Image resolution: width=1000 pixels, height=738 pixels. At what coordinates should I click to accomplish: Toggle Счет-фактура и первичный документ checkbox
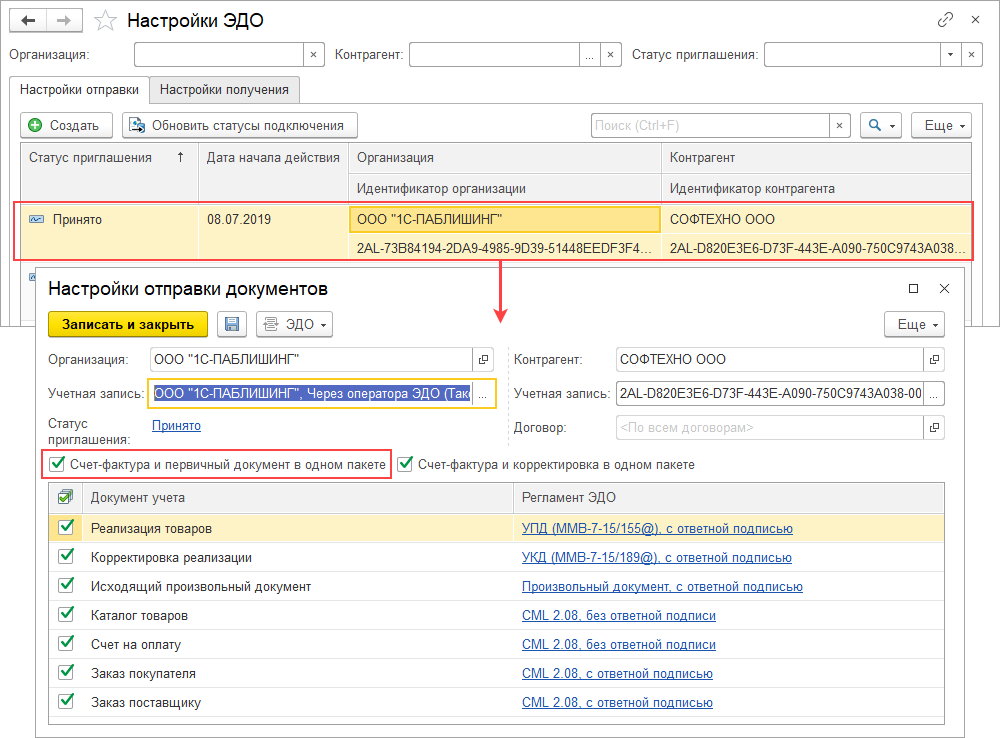coord(55,464)
